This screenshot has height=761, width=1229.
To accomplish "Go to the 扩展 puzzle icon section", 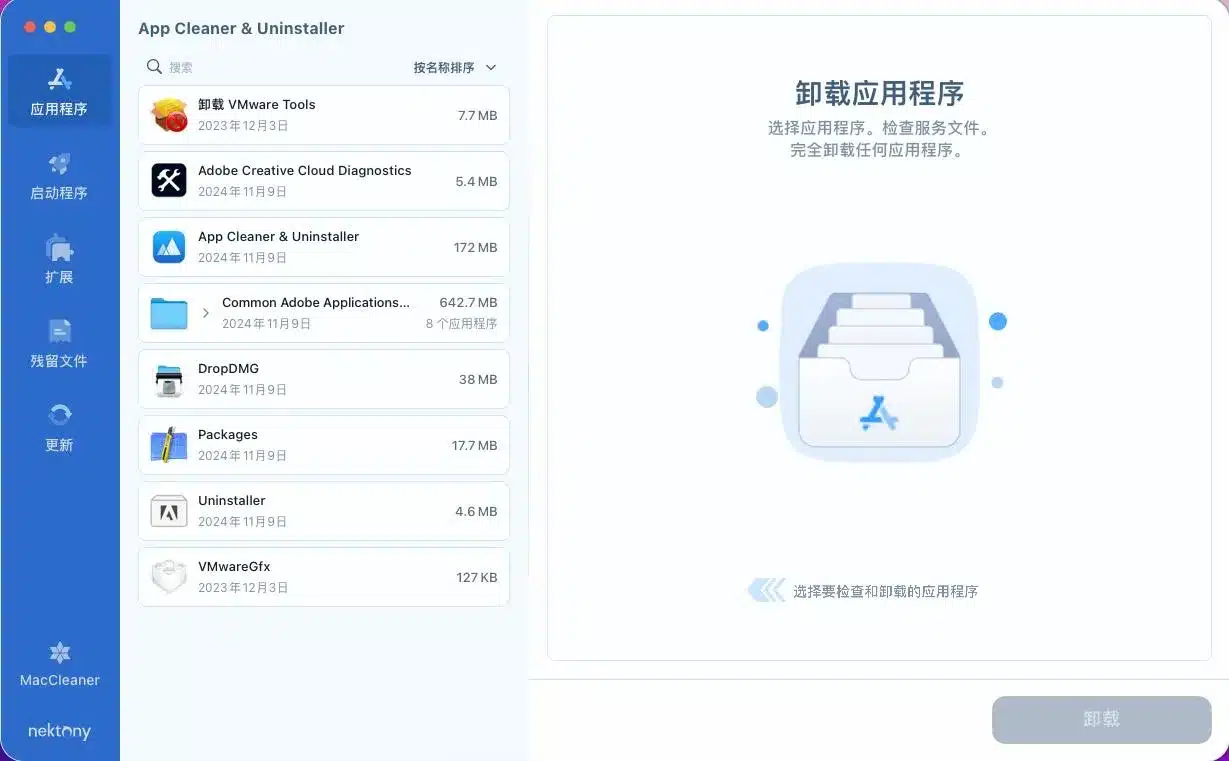I will (x=59, y=260).
